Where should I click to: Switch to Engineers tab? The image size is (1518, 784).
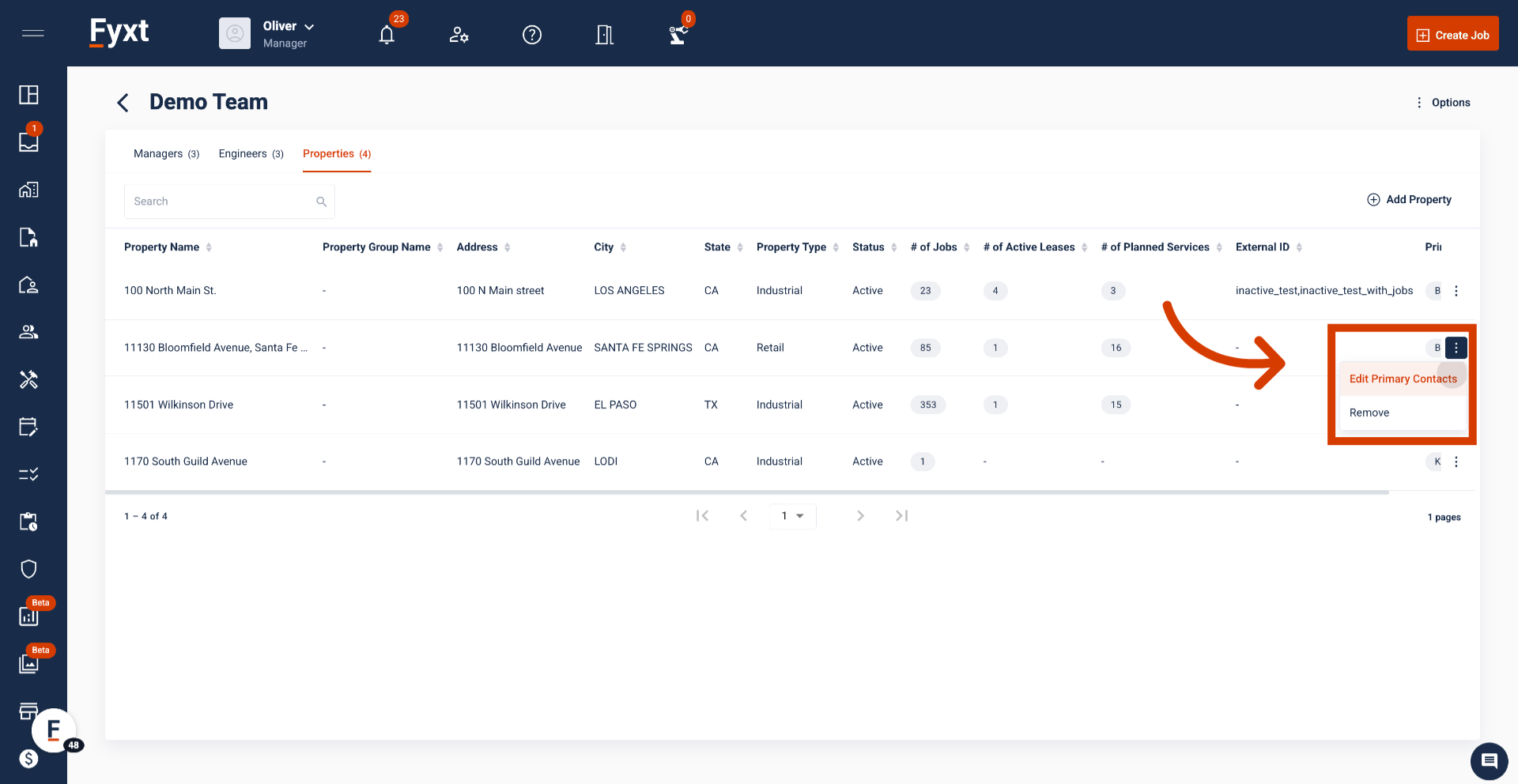pos(251,153)
